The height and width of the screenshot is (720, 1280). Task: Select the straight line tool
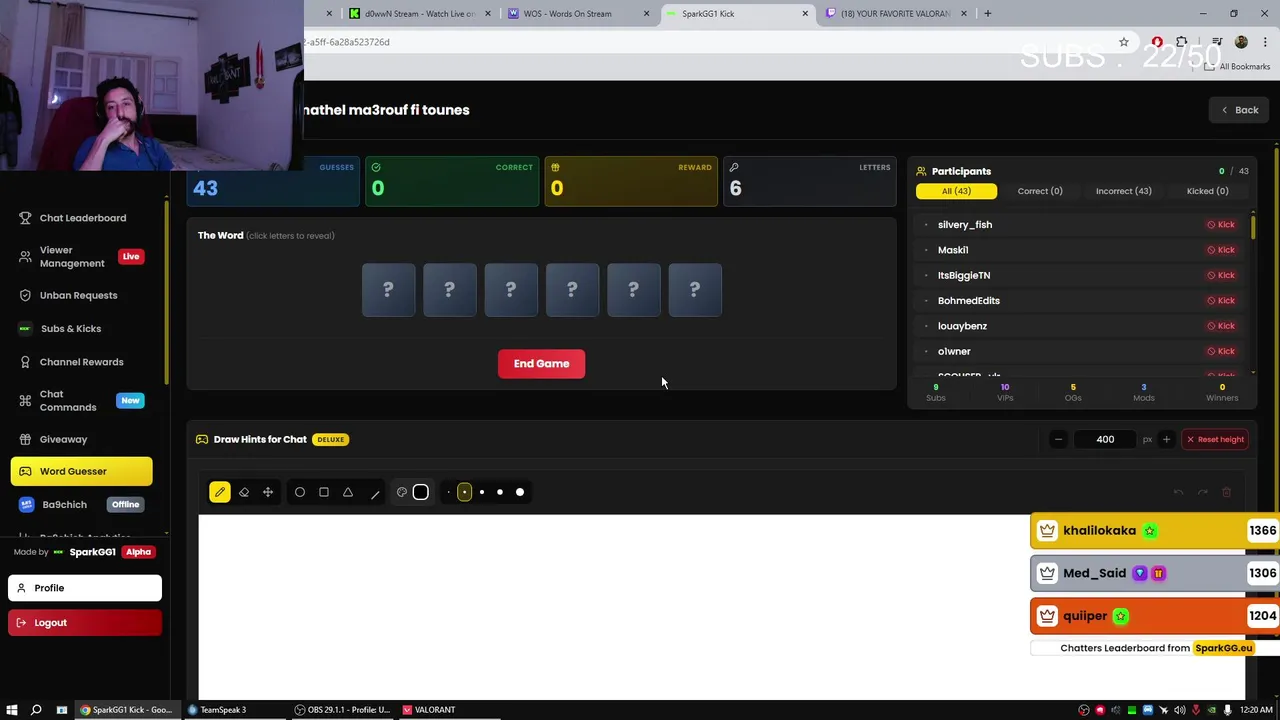(375, 492)
